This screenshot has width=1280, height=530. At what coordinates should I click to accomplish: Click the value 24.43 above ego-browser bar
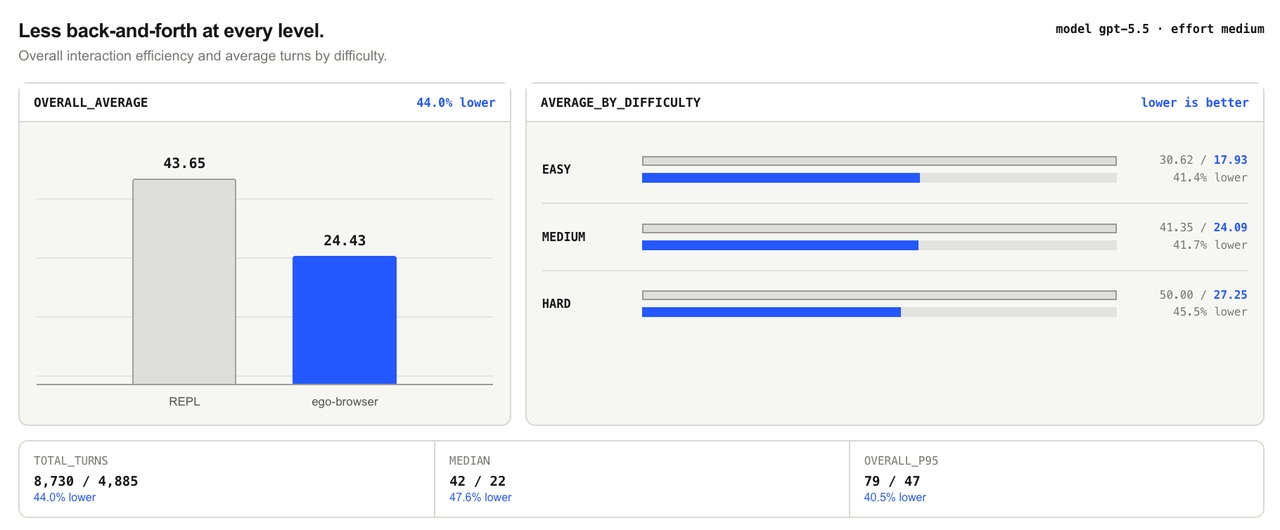pos(344,240)
